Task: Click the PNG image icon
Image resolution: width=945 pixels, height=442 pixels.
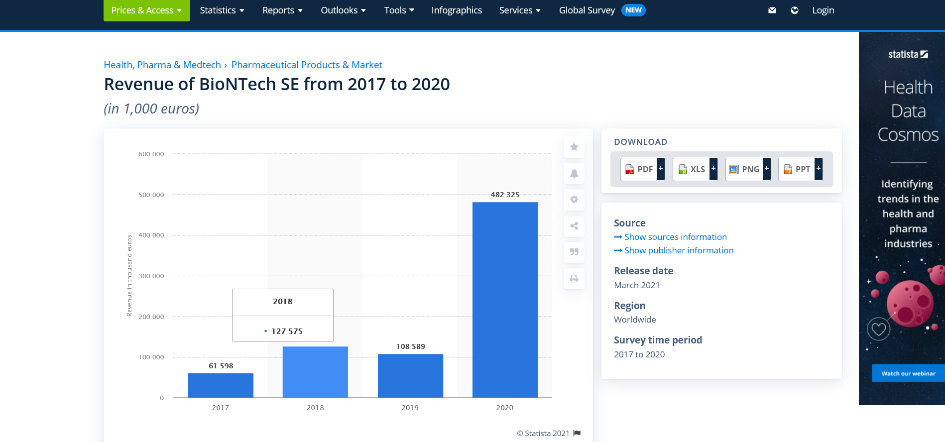Action: click(733, 169)
